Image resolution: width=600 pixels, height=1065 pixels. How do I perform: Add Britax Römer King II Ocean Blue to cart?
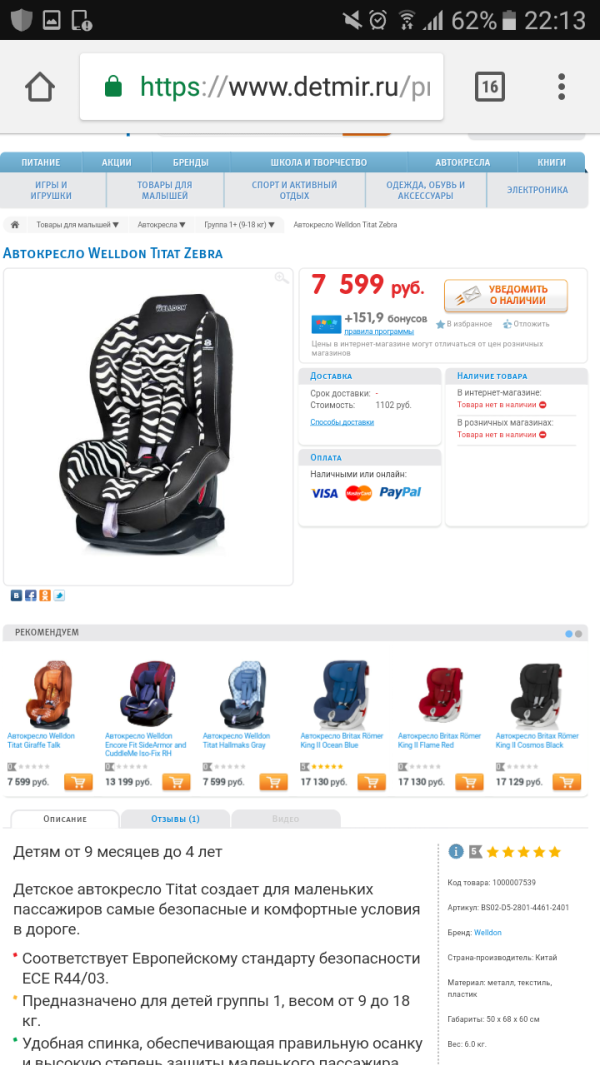pos(372,782)
